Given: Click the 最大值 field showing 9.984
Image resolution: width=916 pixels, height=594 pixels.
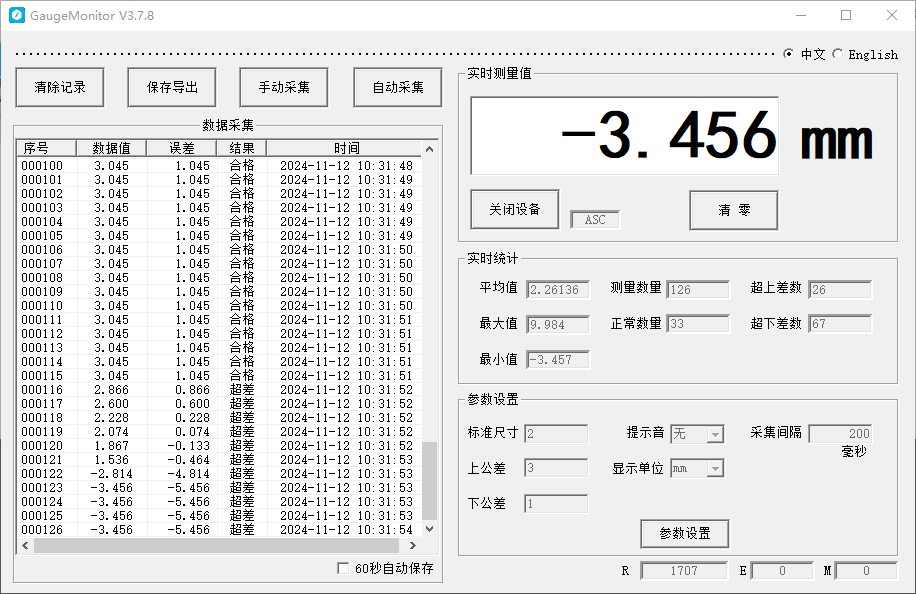Looking at the screenshot, I should tap(558, 325).
